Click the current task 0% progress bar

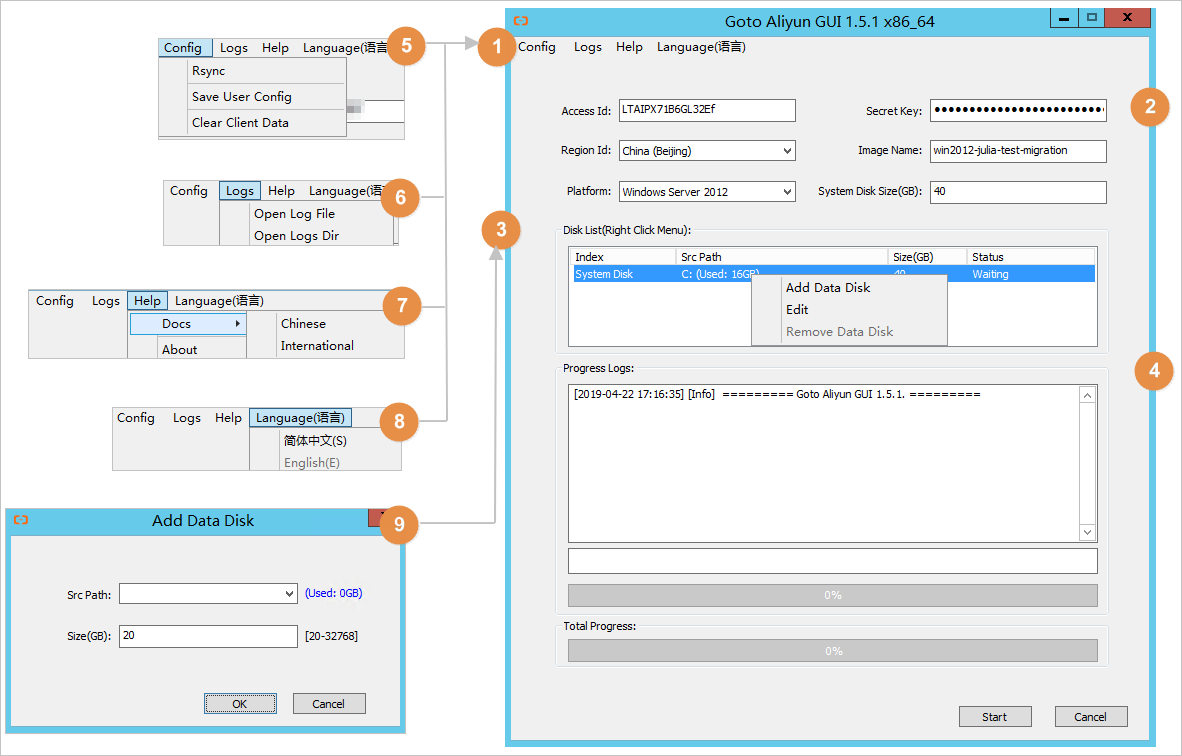point(832,595)
